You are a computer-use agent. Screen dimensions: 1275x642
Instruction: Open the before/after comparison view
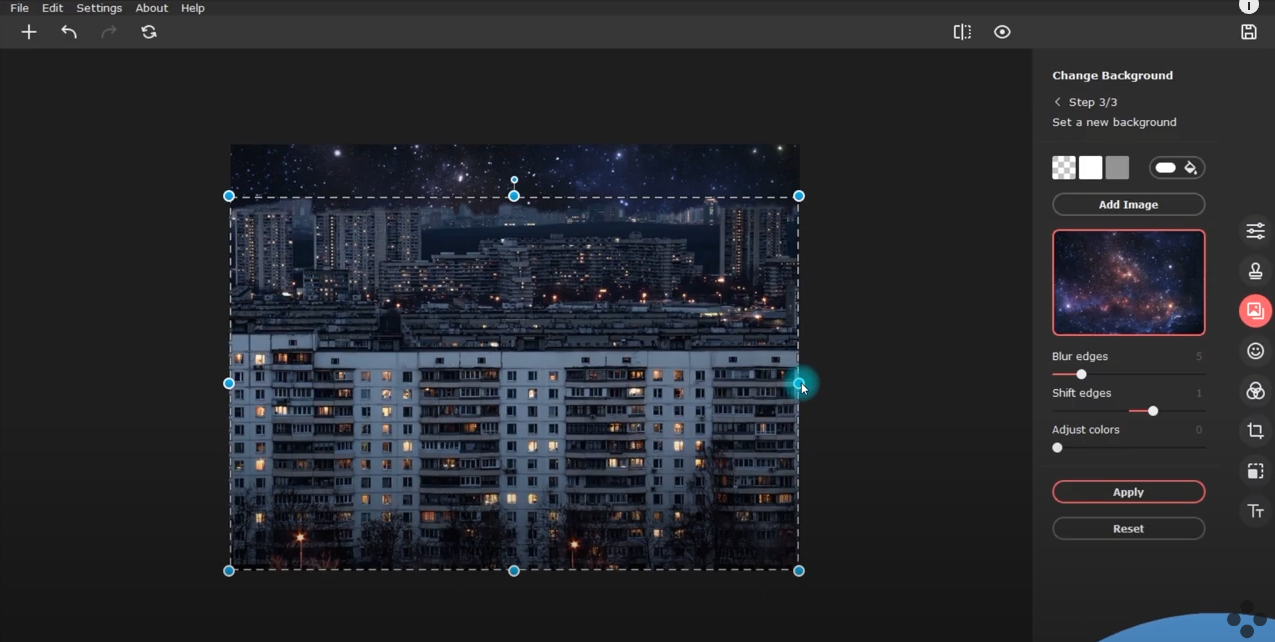(961, 31)
